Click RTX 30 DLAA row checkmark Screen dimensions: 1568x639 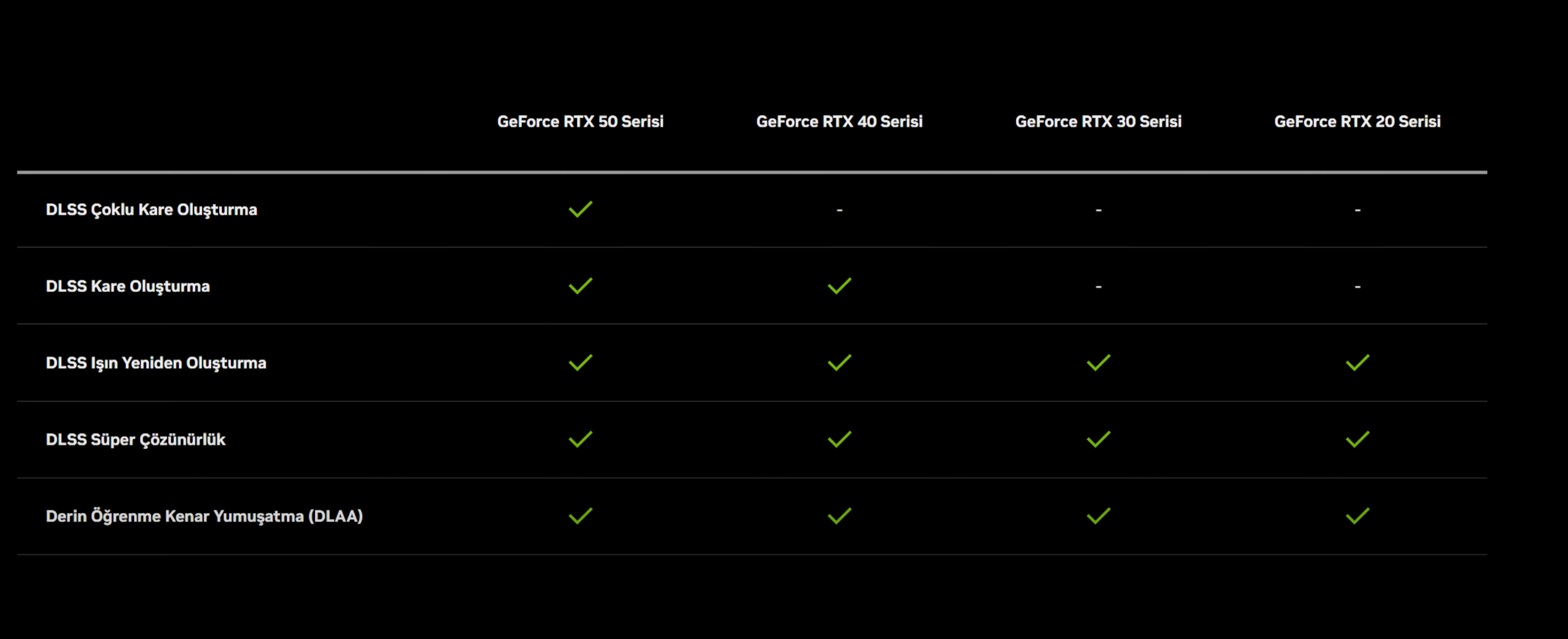1098,516
